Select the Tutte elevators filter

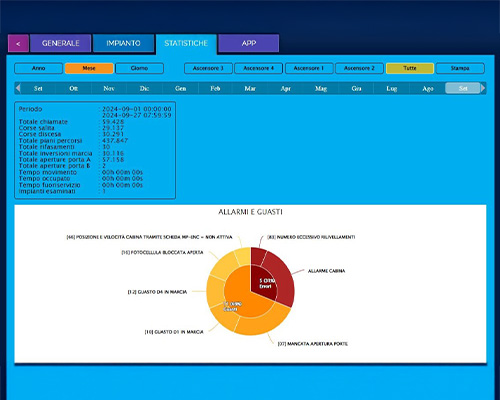410,68
